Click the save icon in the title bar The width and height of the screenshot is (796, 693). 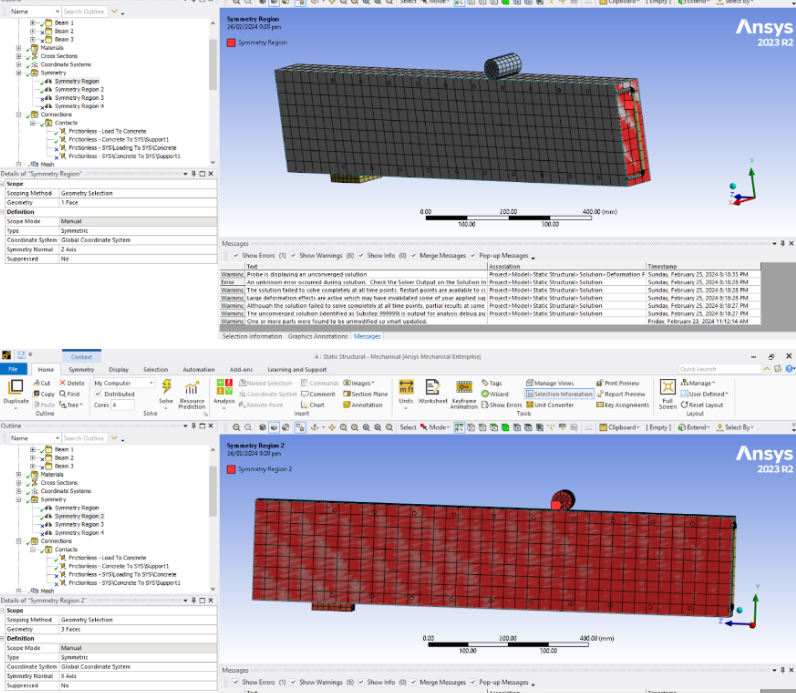(x=21, y=355)
